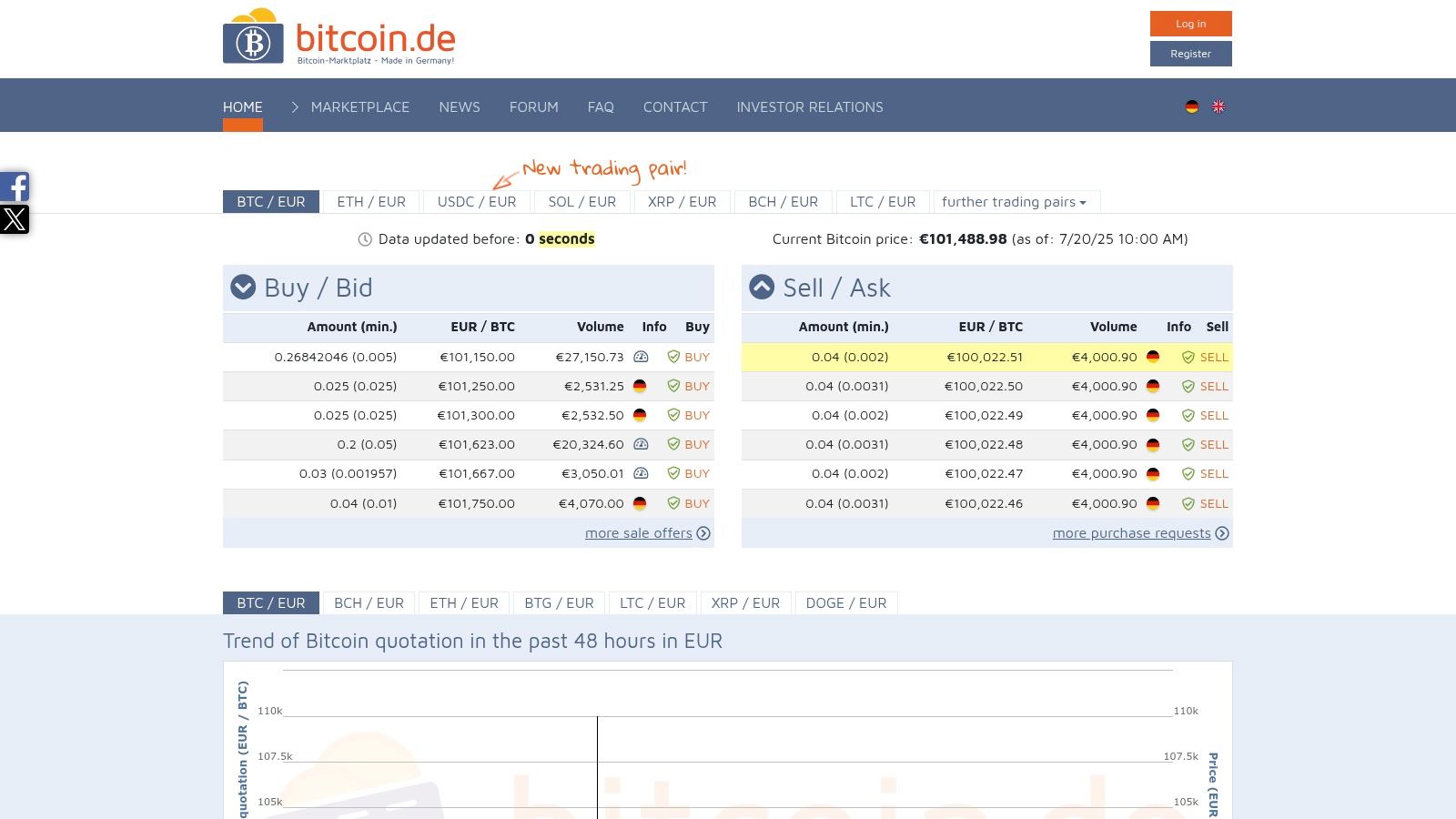The height and width of the screenshot is (819, 1456).
Task: Click BUY in the €101,667.00 row
Action: (x=697, y=473)
